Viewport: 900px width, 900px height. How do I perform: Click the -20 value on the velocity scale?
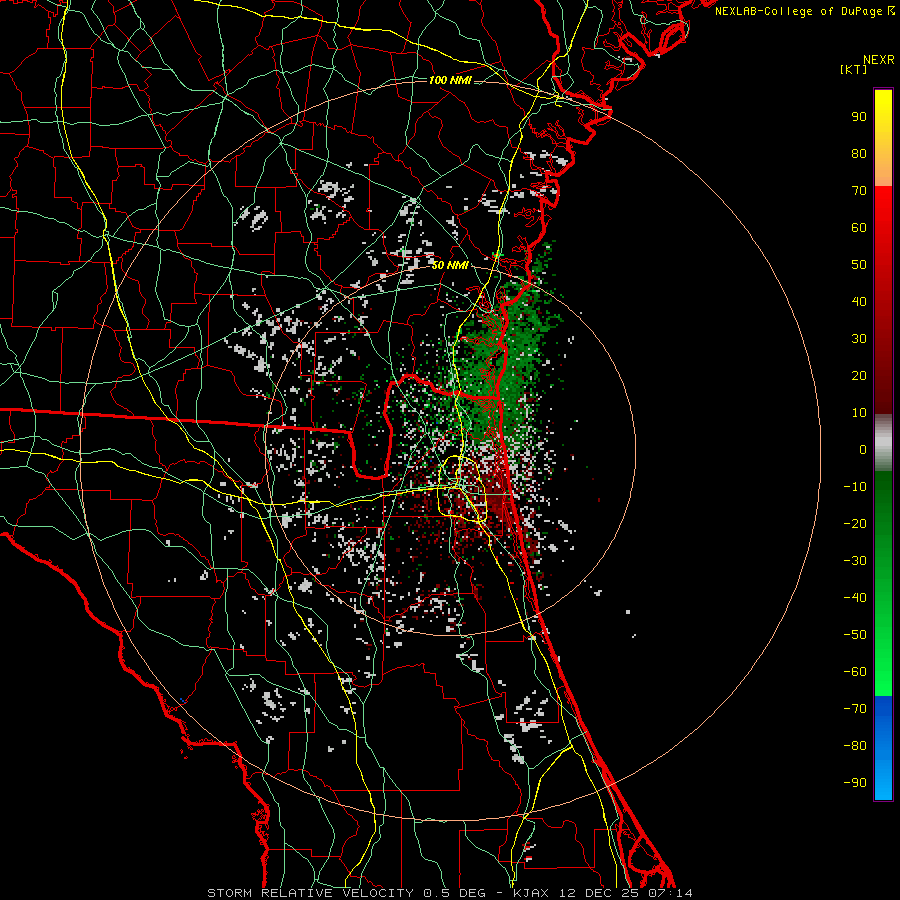click(855, 524)
